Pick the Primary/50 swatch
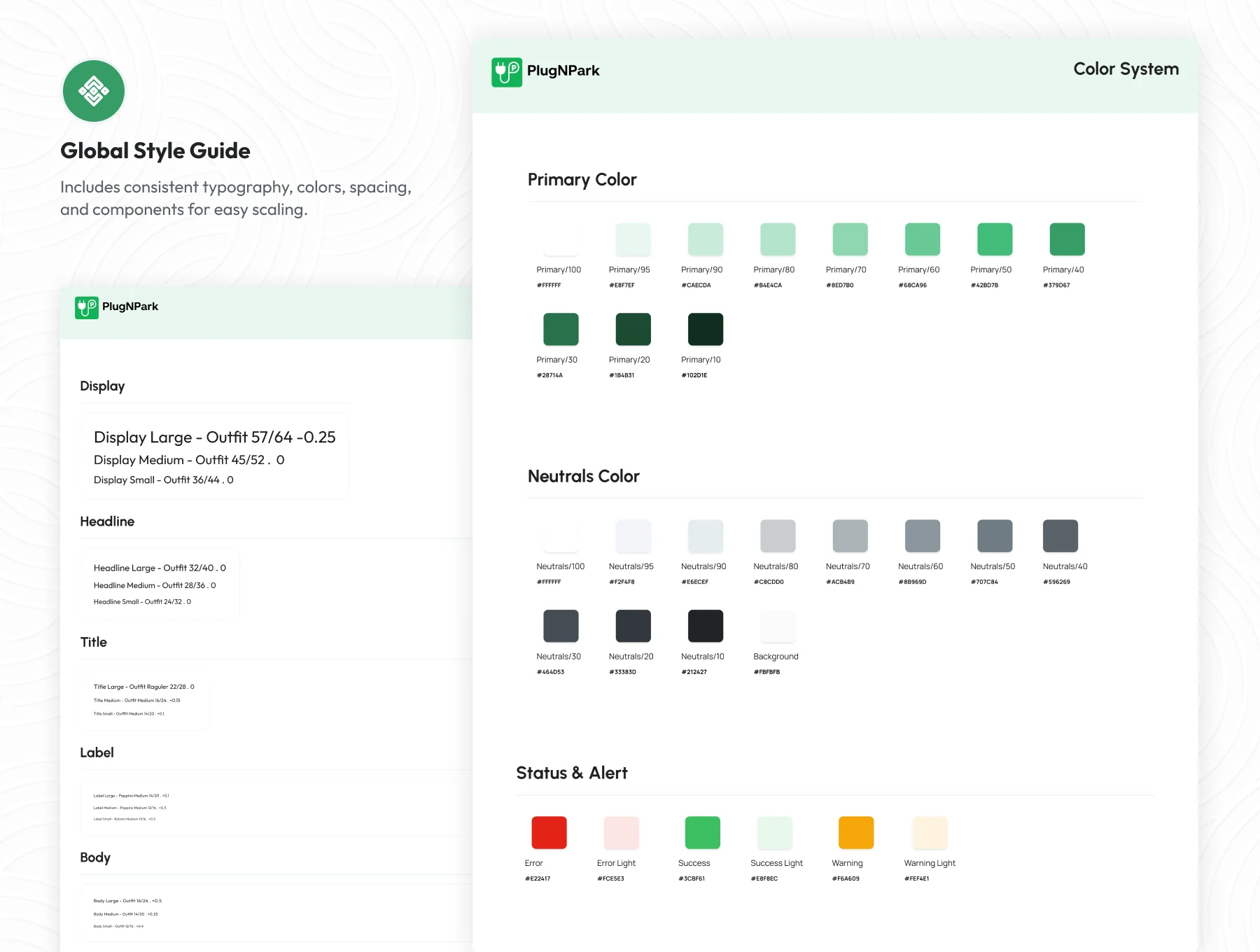Image resolution: width=1260 pixels, height=952 pixels. coord(995,239)
